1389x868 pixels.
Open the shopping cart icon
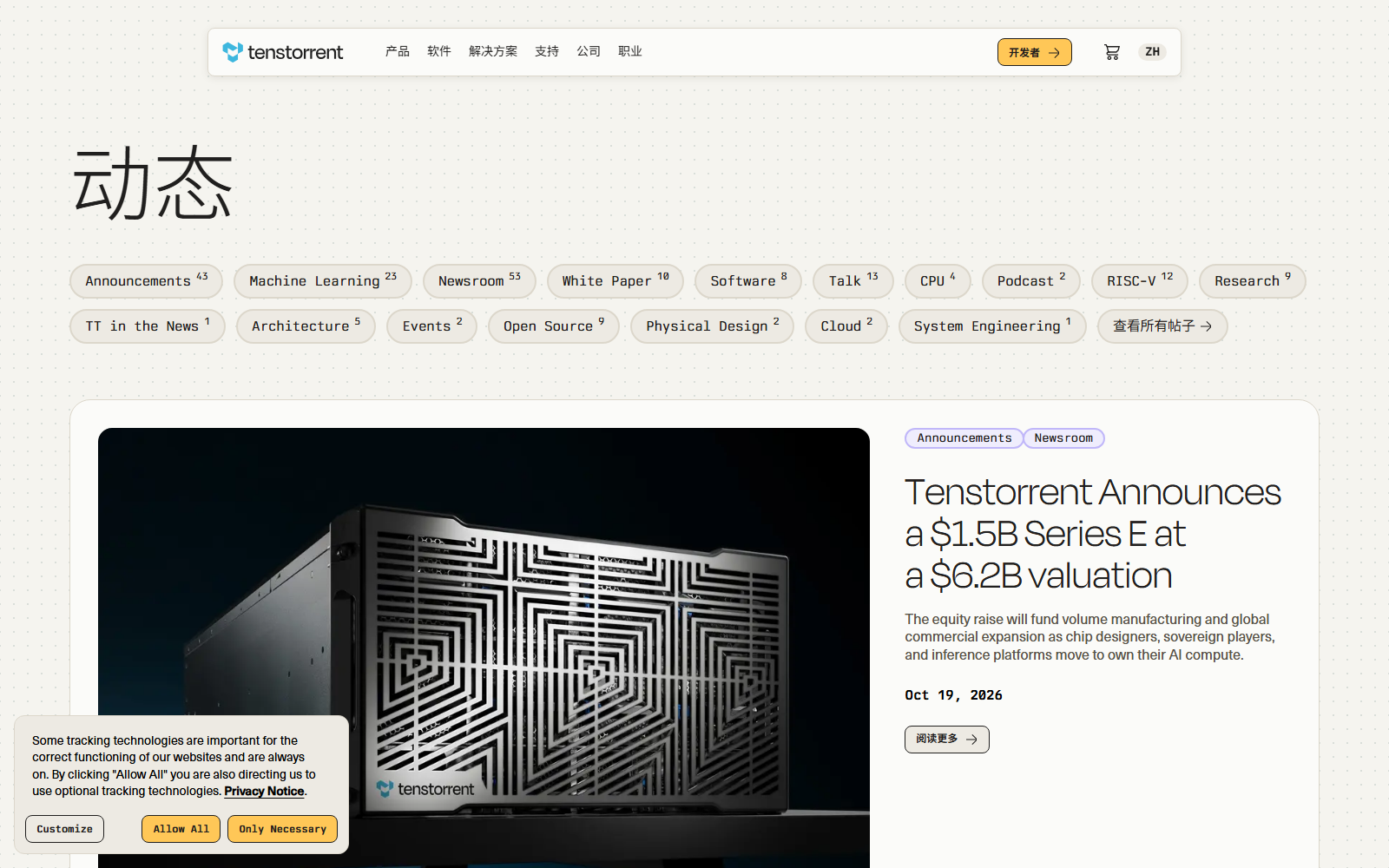pyautogui.click(x=1112, y=52)
